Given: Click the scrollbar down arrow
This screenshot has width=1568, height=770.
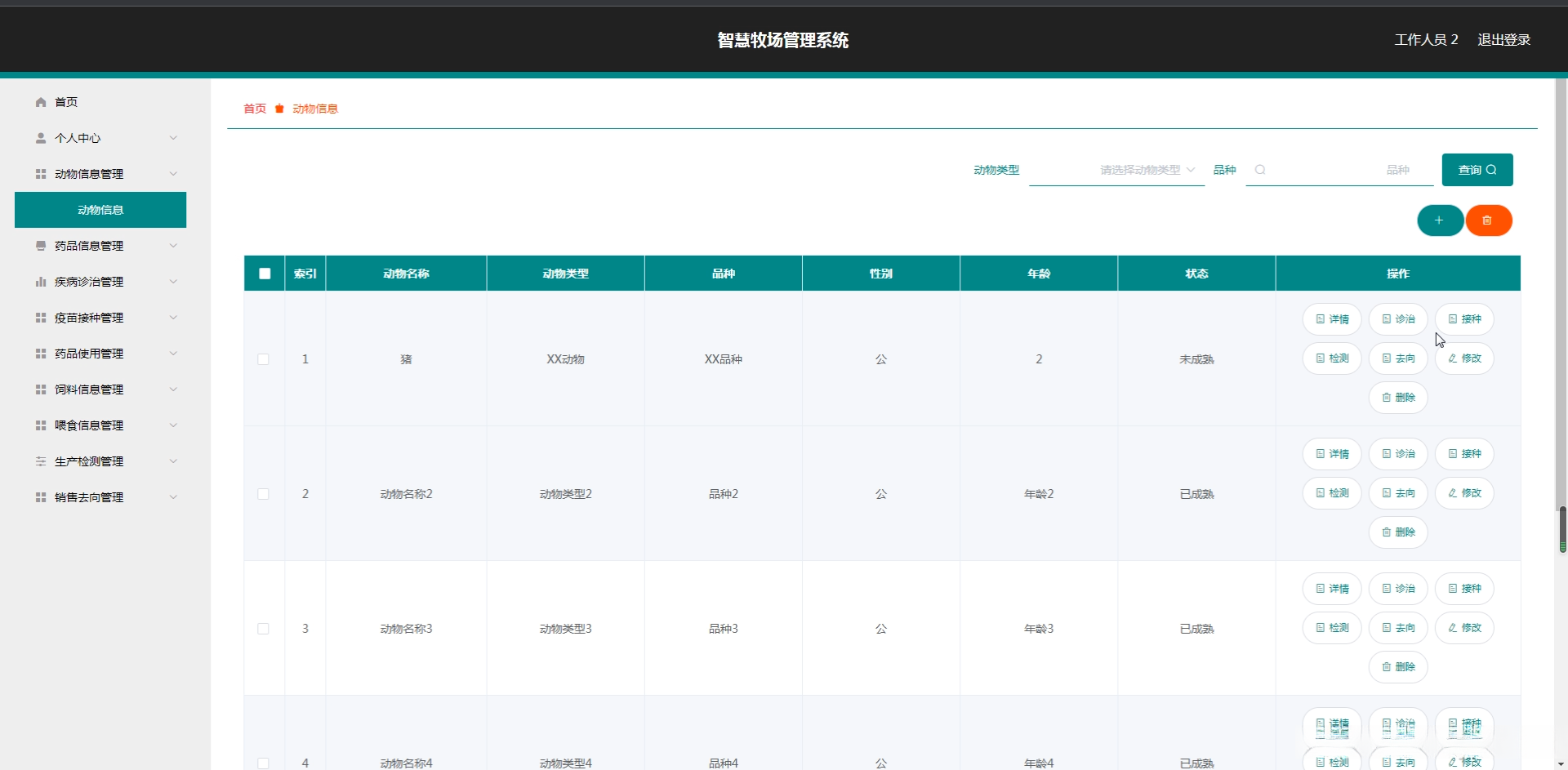Looking at the screenshot, I should tap(1562, 764).
